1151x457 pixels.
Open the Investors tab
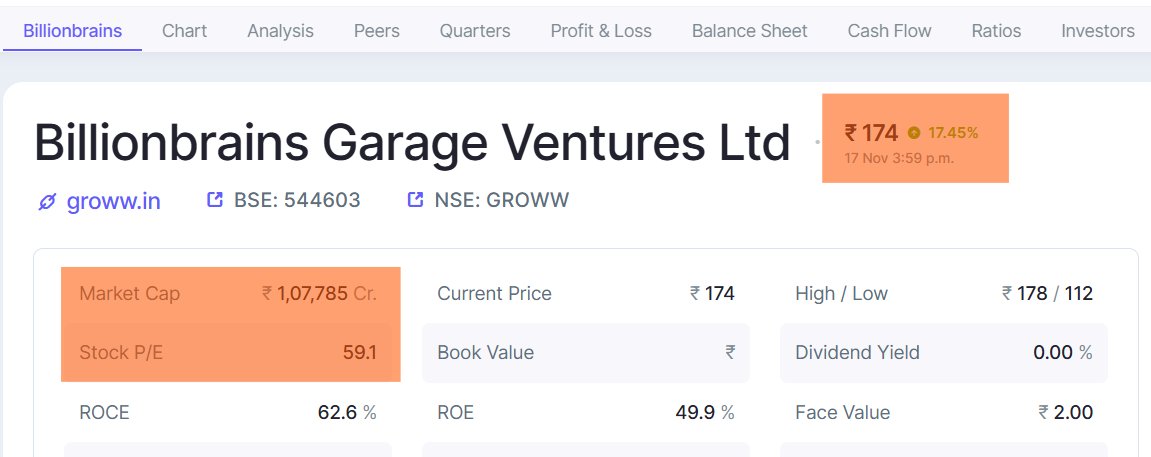1097,31
